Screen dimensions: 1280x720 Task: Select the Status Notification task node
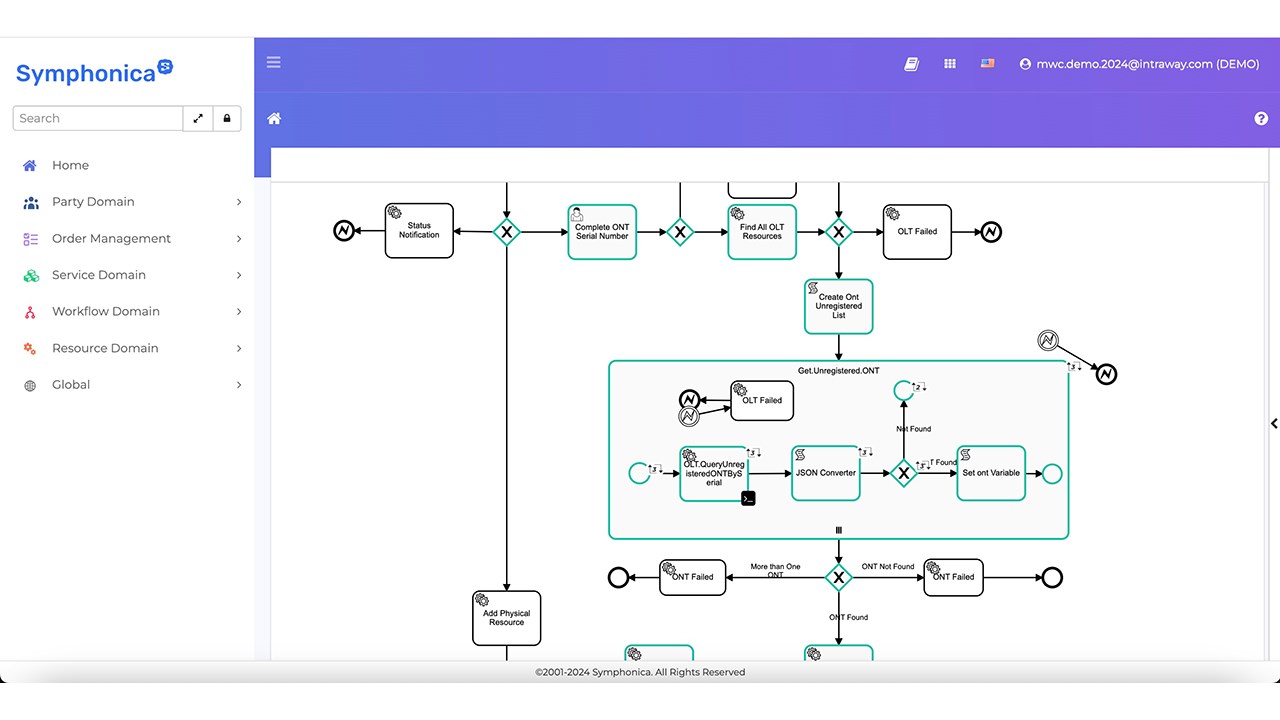click(x=419, y=231)
